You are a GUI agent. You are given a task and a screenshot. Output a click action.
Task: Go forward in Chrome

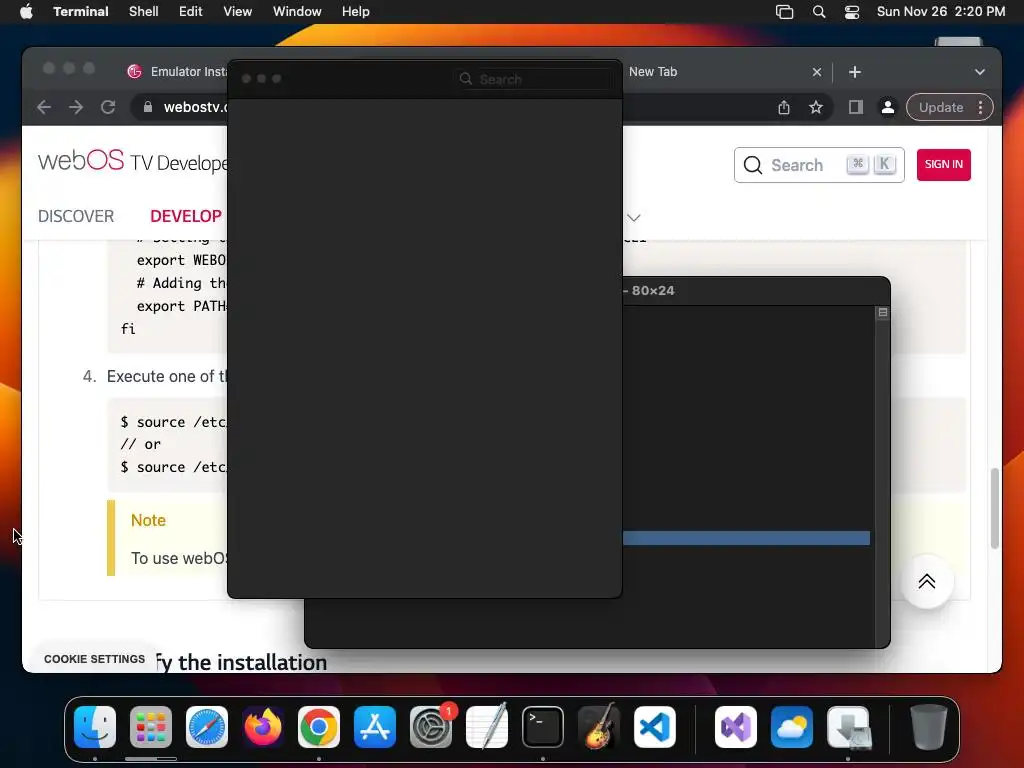(x=76, y=107)
